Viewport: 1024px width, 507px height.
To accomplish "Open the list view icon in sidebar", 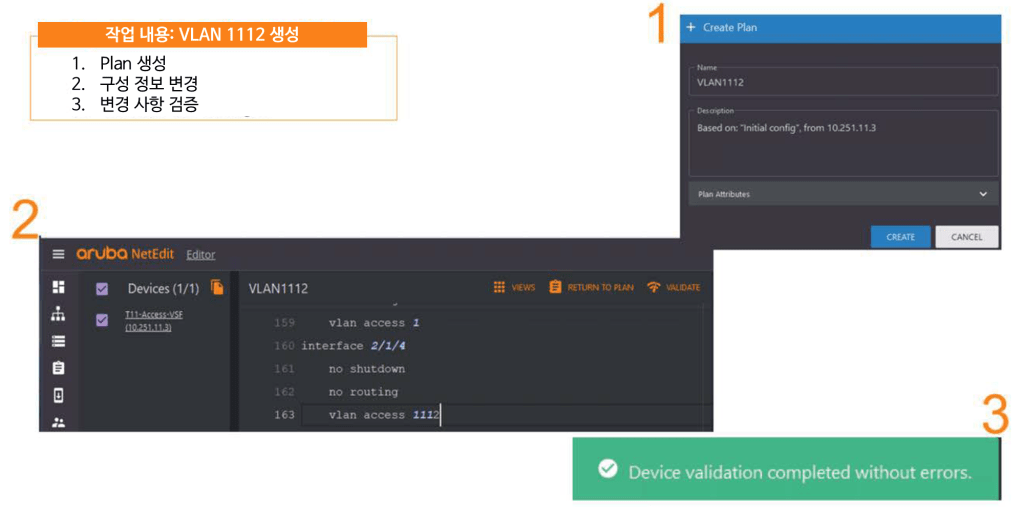I will pyautogui.click(x=58, y=341).
